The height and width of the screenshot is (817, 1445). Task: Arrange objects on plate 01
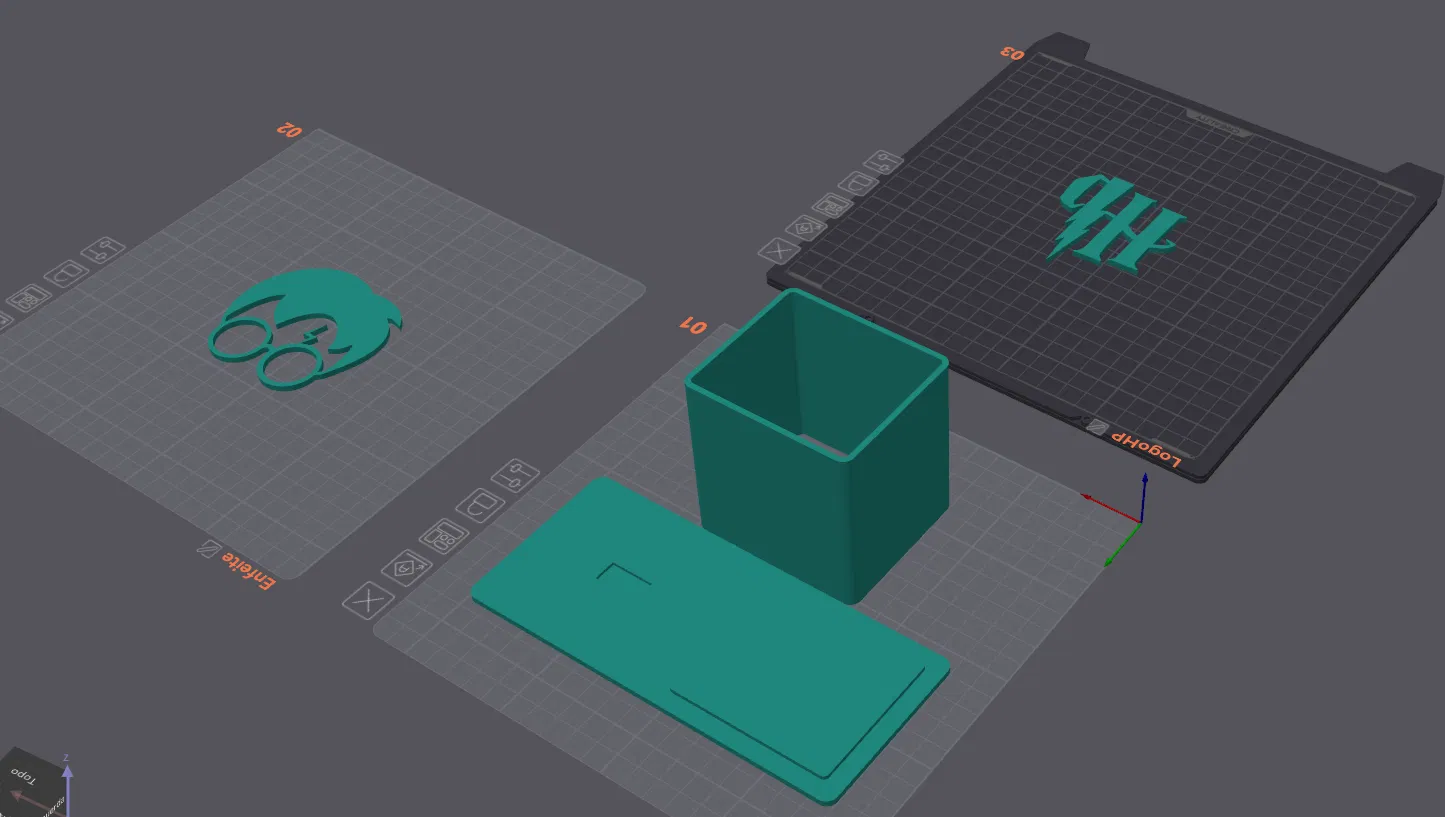(442, 536)
